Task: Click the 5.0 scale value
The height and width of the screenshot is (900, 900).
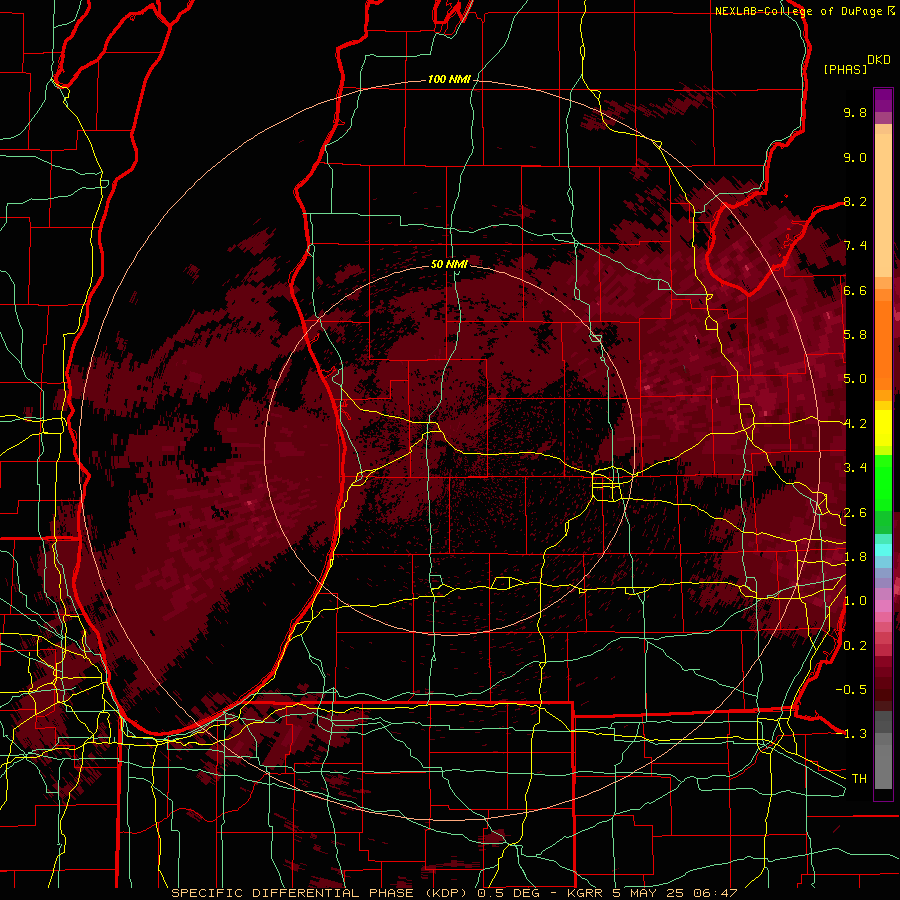Action: [x=855, y=379]
